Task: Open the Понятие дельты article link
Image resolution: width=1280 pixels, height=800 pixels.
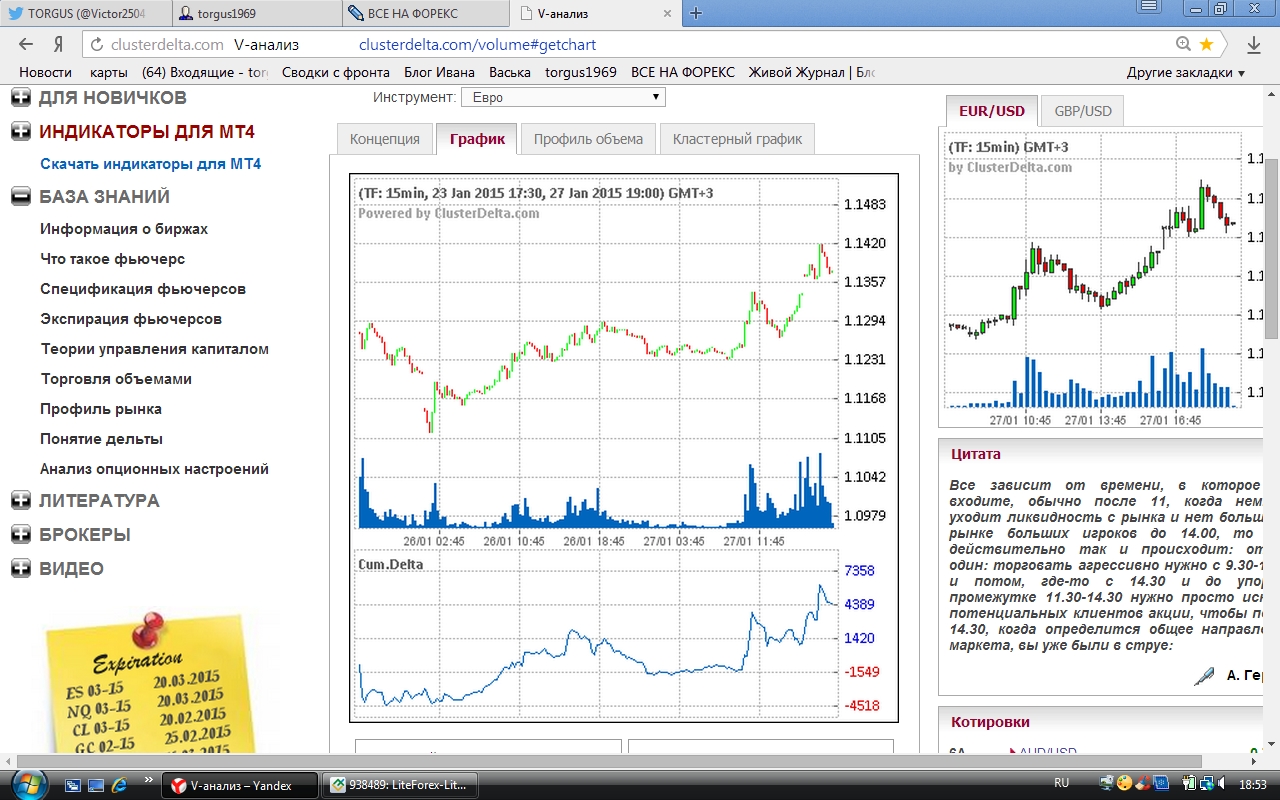Action: (101, 439)
